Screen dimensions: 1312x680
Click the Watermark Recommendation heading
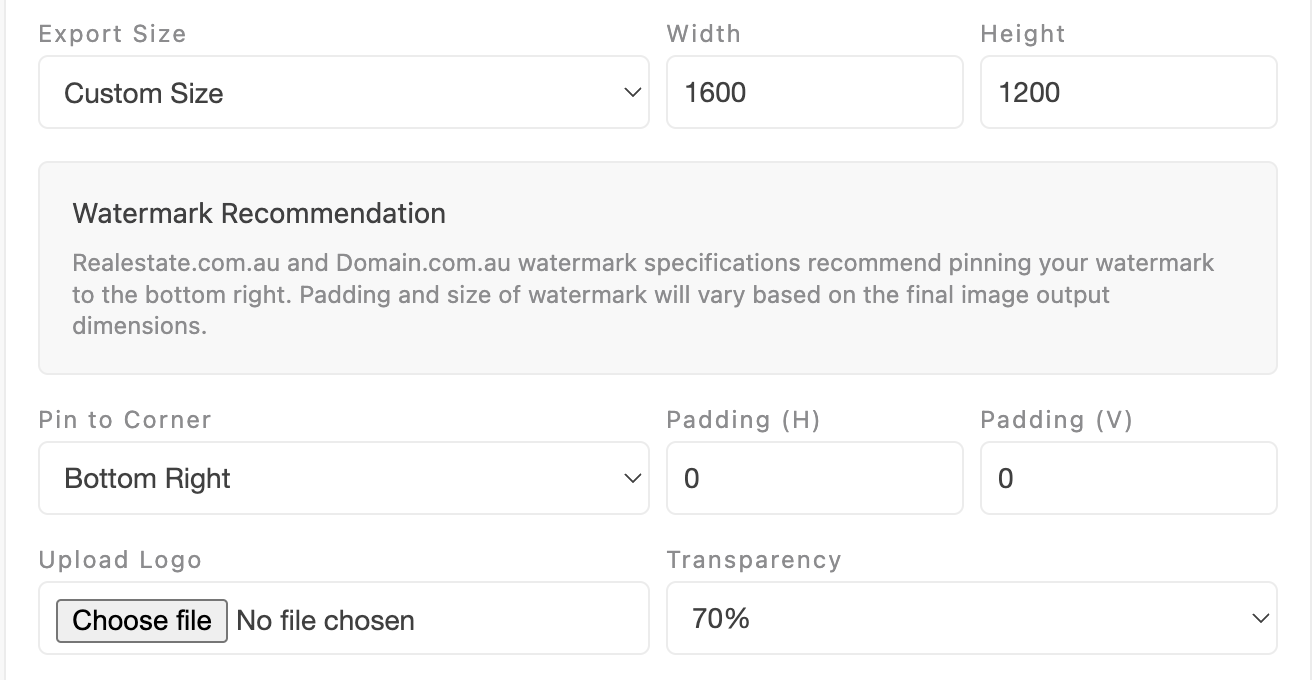[259, 214]
